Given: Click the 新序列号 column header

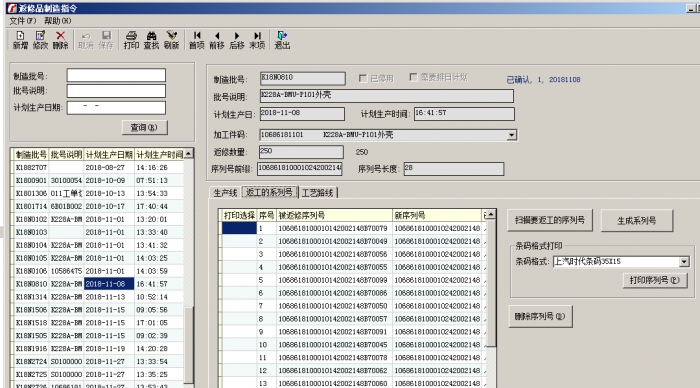Looking at the screenshot, I should point(437,215).
